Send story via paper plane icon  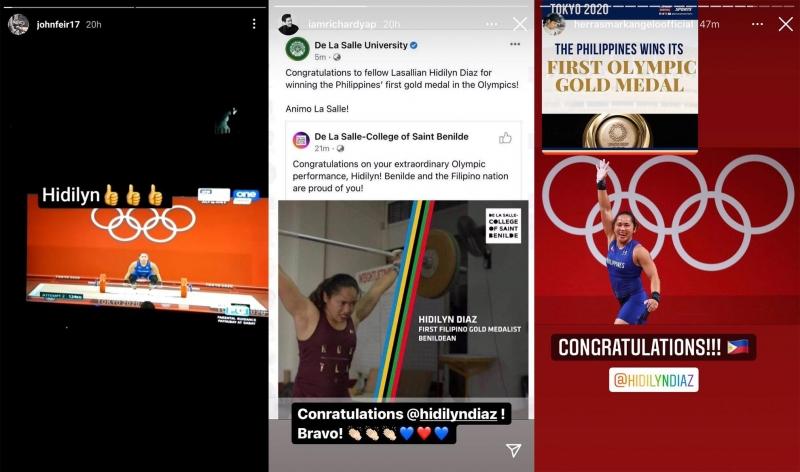(x=513, y=450)
